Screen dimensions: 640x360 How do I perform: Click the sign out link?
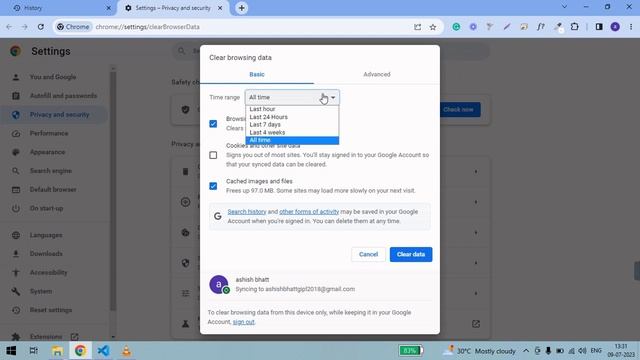pyautogui.click(x=244, y=322)
